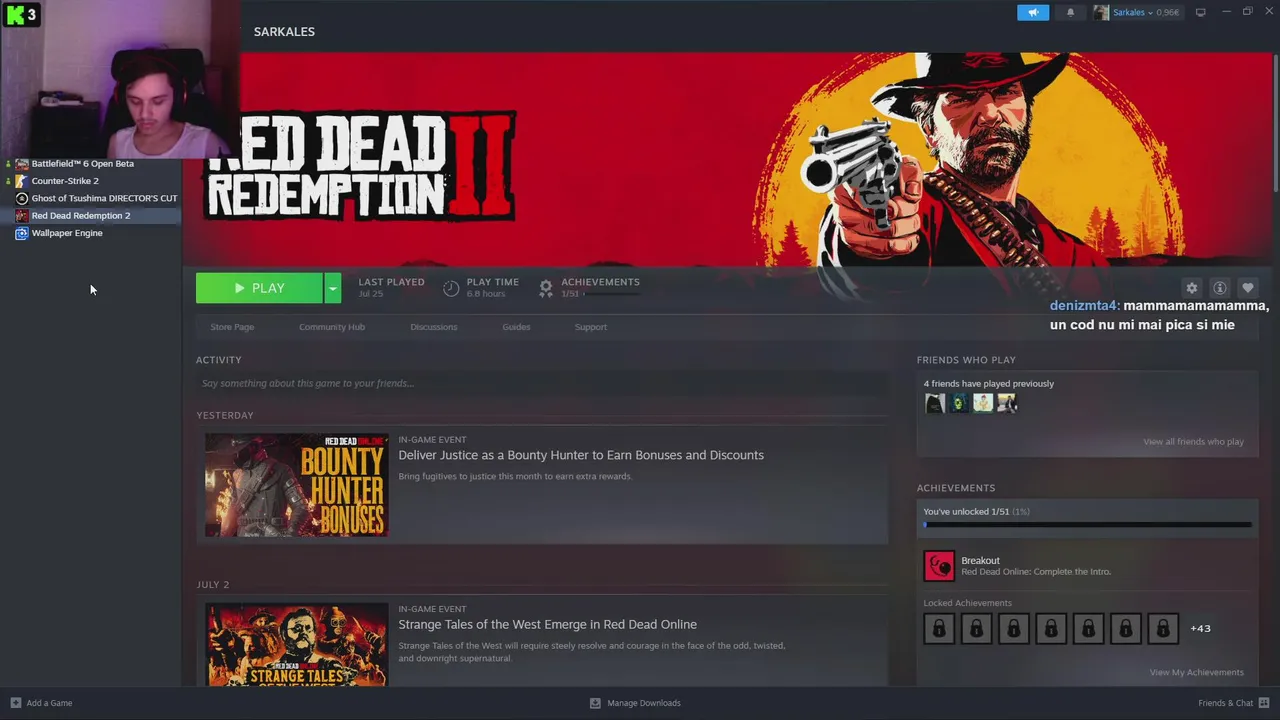Open the game settings gear button

tap(1191, 288)
